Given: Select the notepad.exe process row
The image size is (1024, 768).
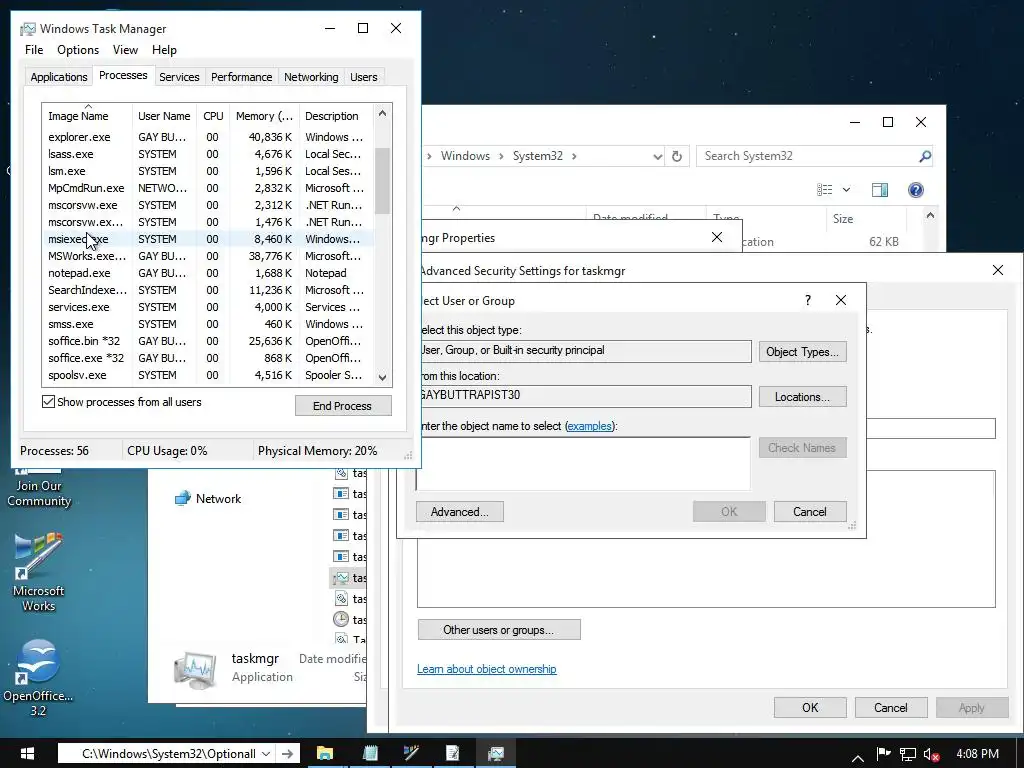Looking at the screenshot, I should click(x=208, y=273).
